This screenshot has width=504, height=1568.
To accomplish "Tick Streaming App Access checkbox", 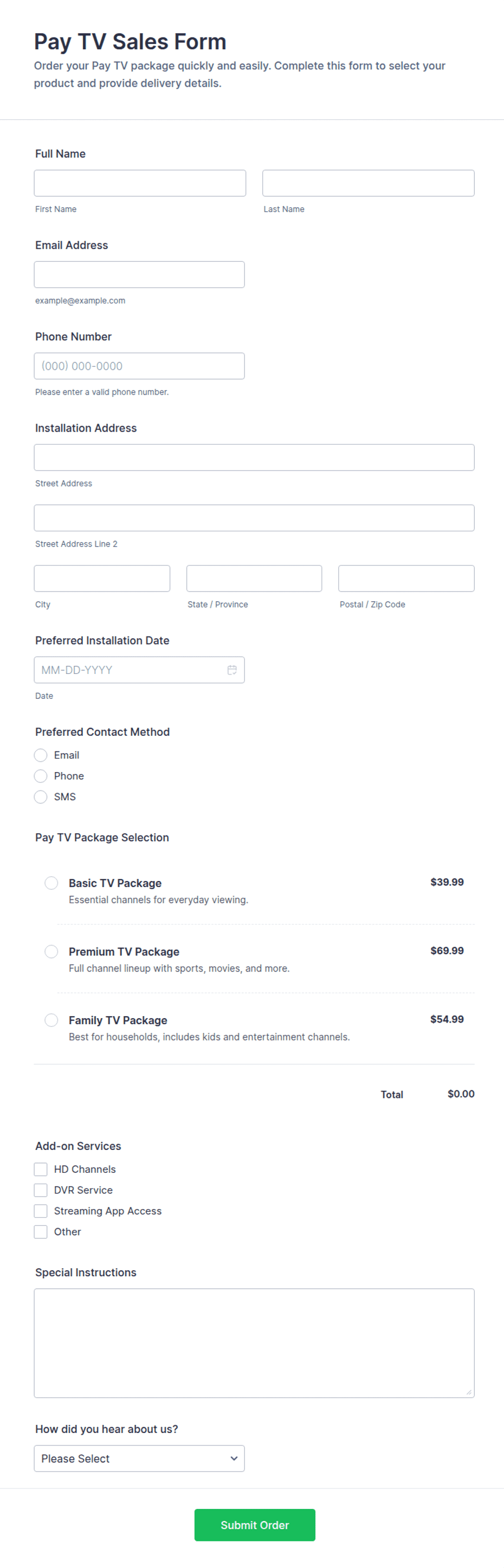I will (41, 1210).
